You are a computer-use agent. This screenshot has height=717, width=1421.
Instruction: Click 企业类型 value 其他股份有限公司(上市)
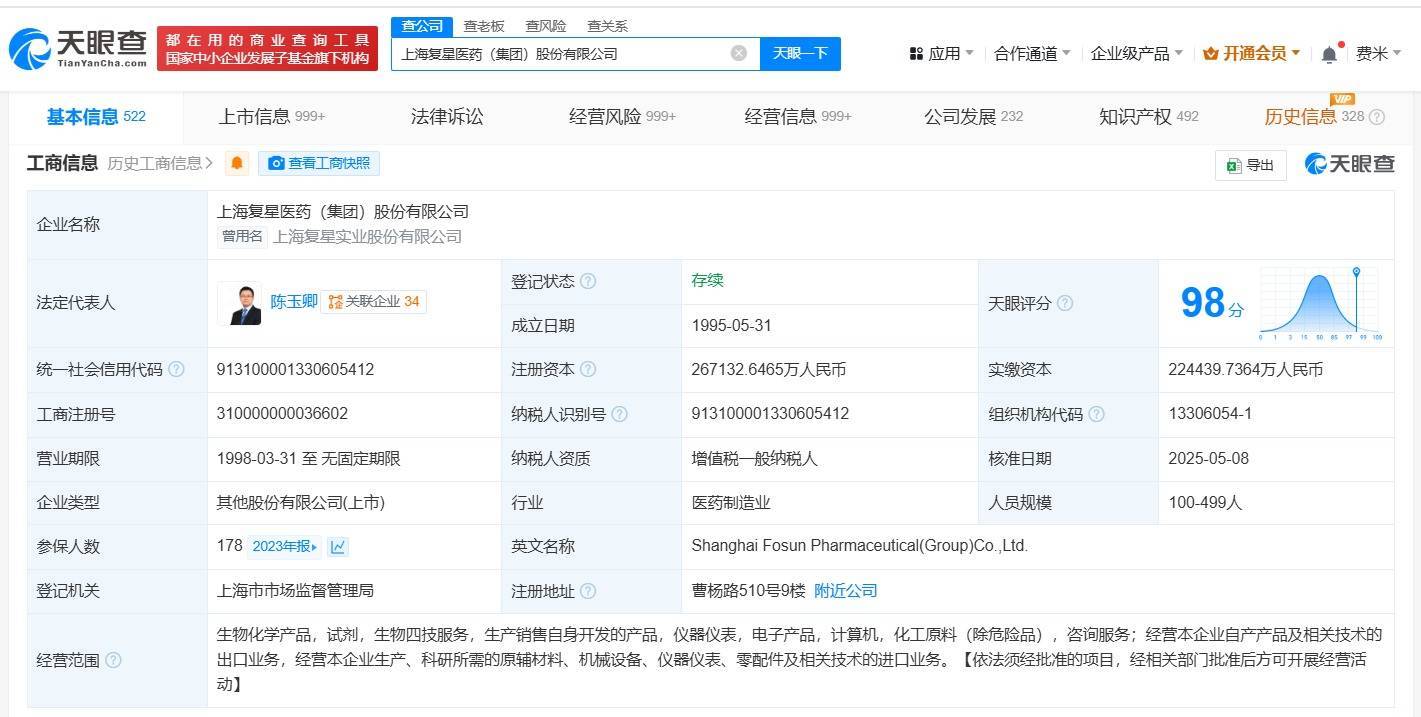point(300,502)
